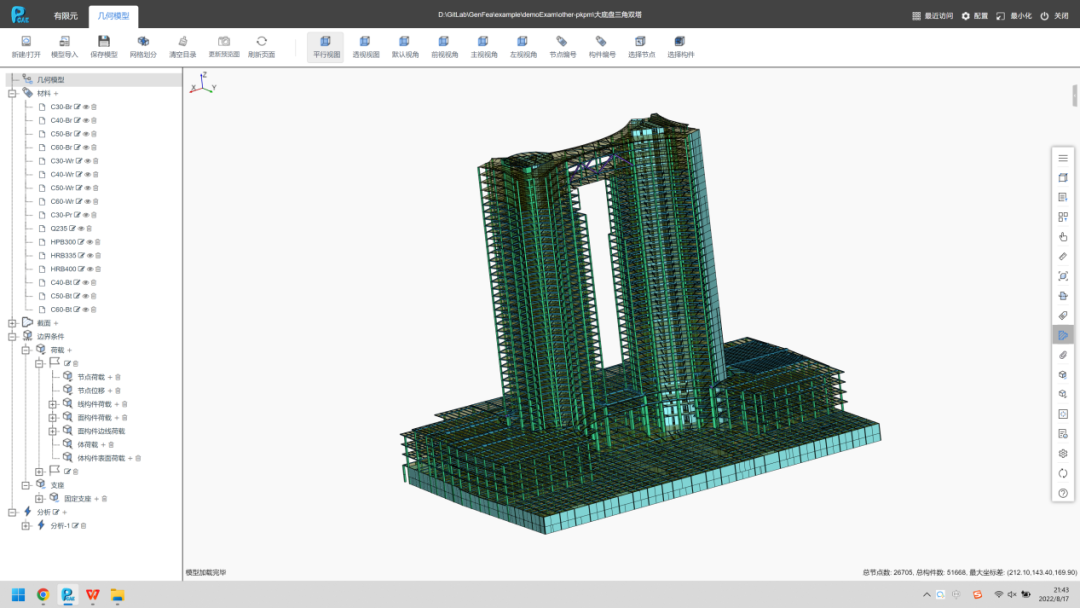Click the vertical scrollbar at viewport right edge
Screen dimensions: 1080x608
(1076, 95)
